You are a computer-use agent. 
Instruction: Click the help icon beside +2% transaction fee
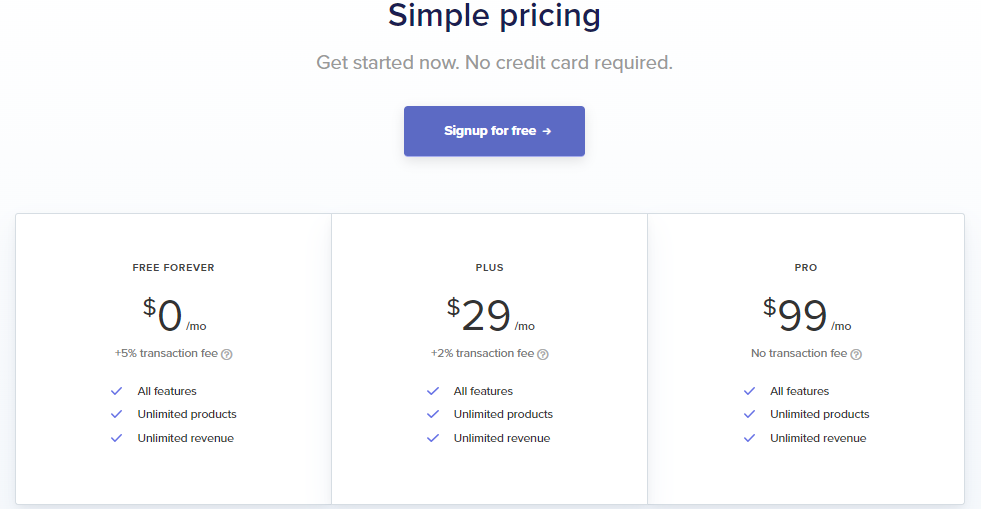pos(543,354)
